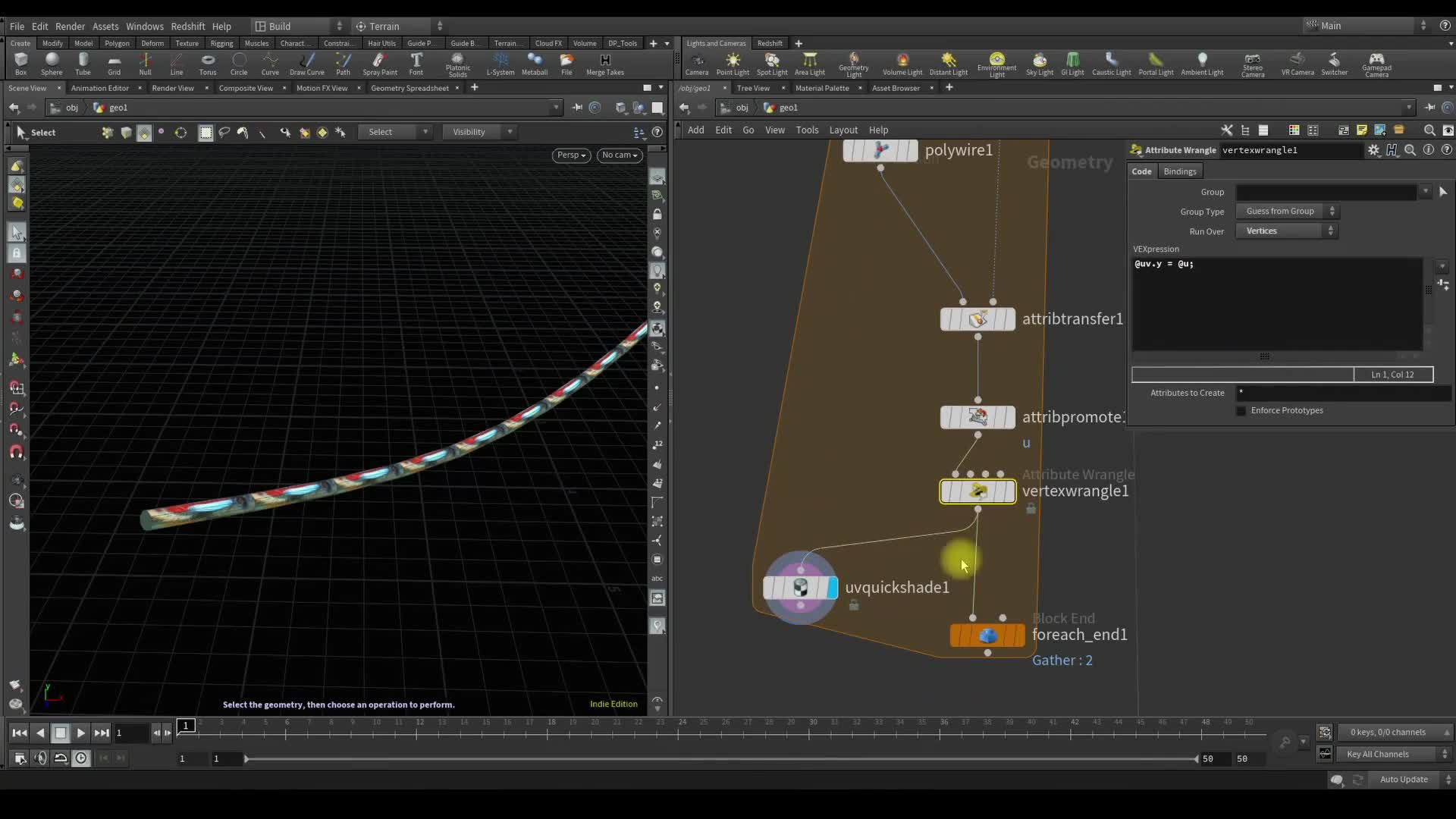Click inside the VEXpression code field

coord(1274,303)
